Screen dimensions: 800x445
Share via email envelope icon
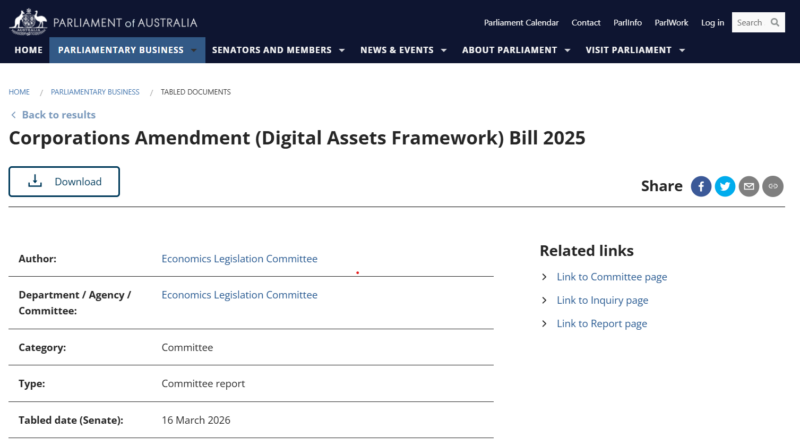tap(749, 186)
